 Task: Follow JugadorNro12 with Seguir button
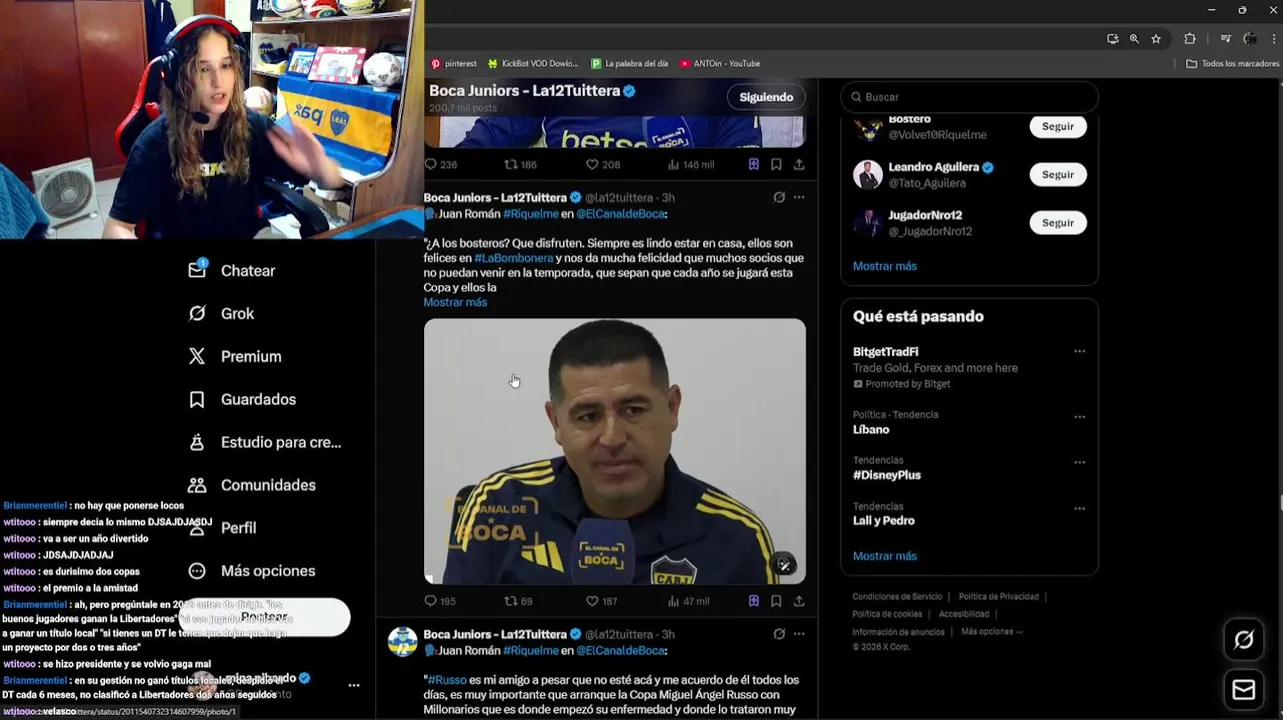[x=1058, y=223]
